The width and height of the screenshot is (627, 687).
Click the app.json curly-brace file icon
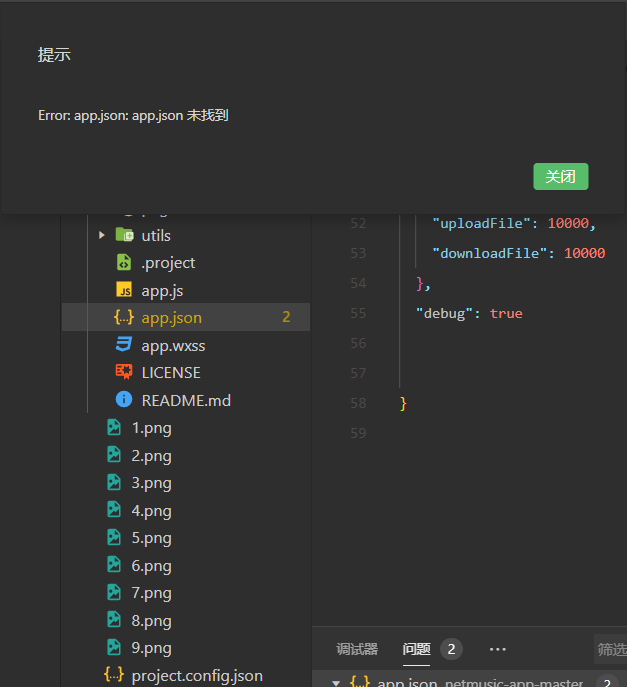coord(124,318)
